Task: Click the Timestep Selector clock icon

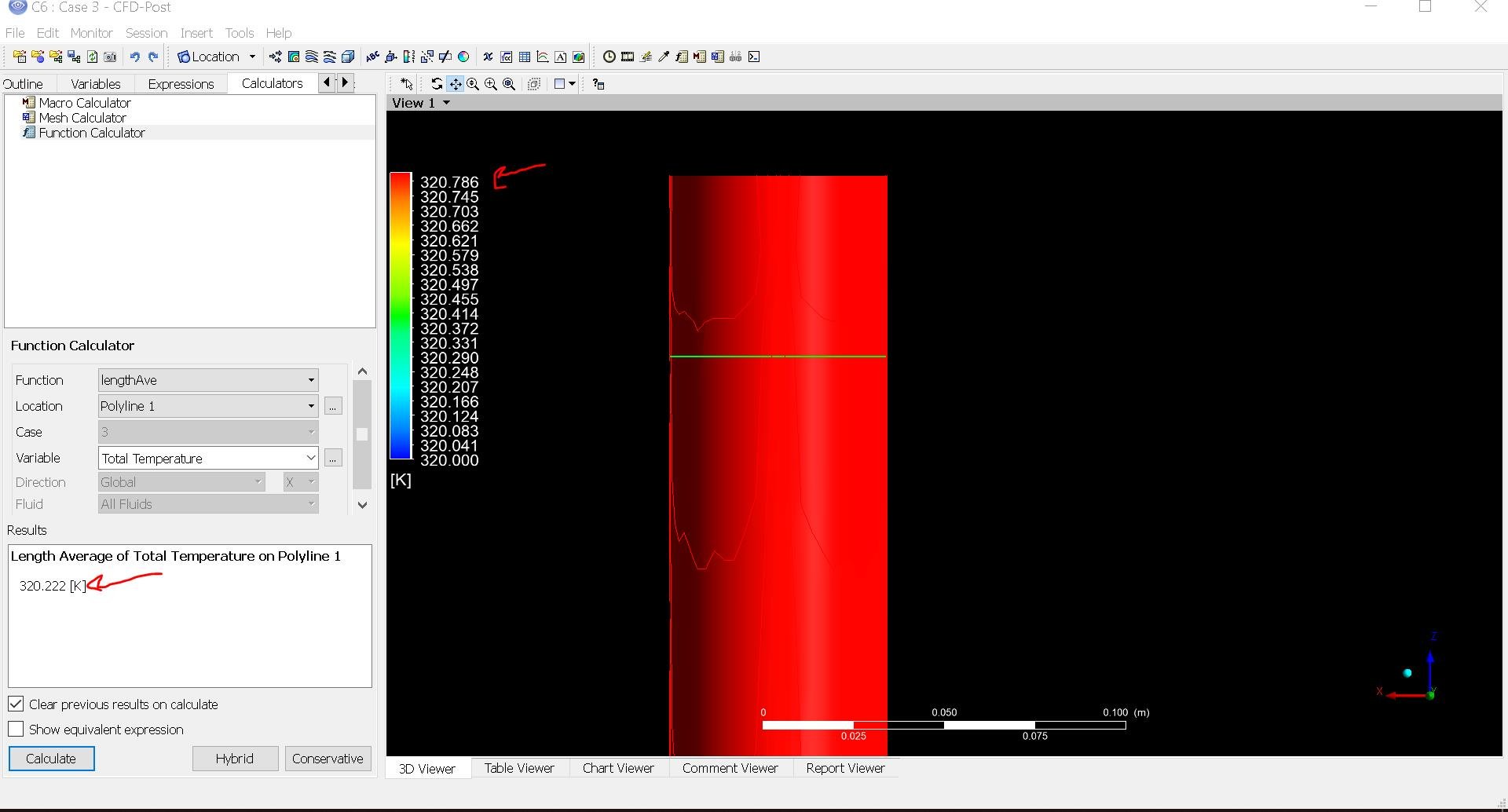Action: pyautogui.click(x=609, y=57)
